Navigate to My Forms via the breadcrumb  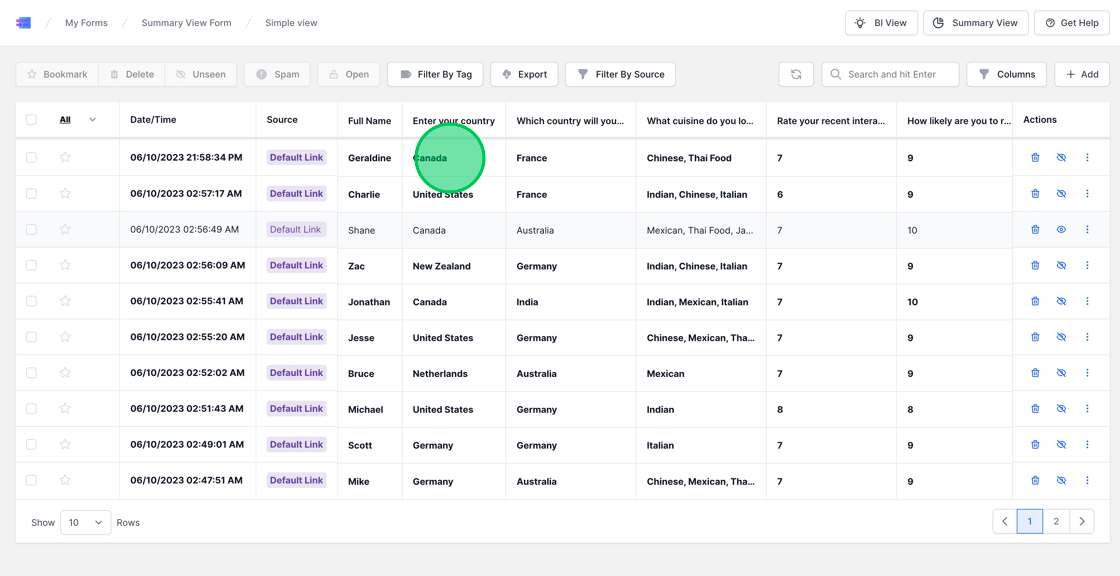coord(85,22)
